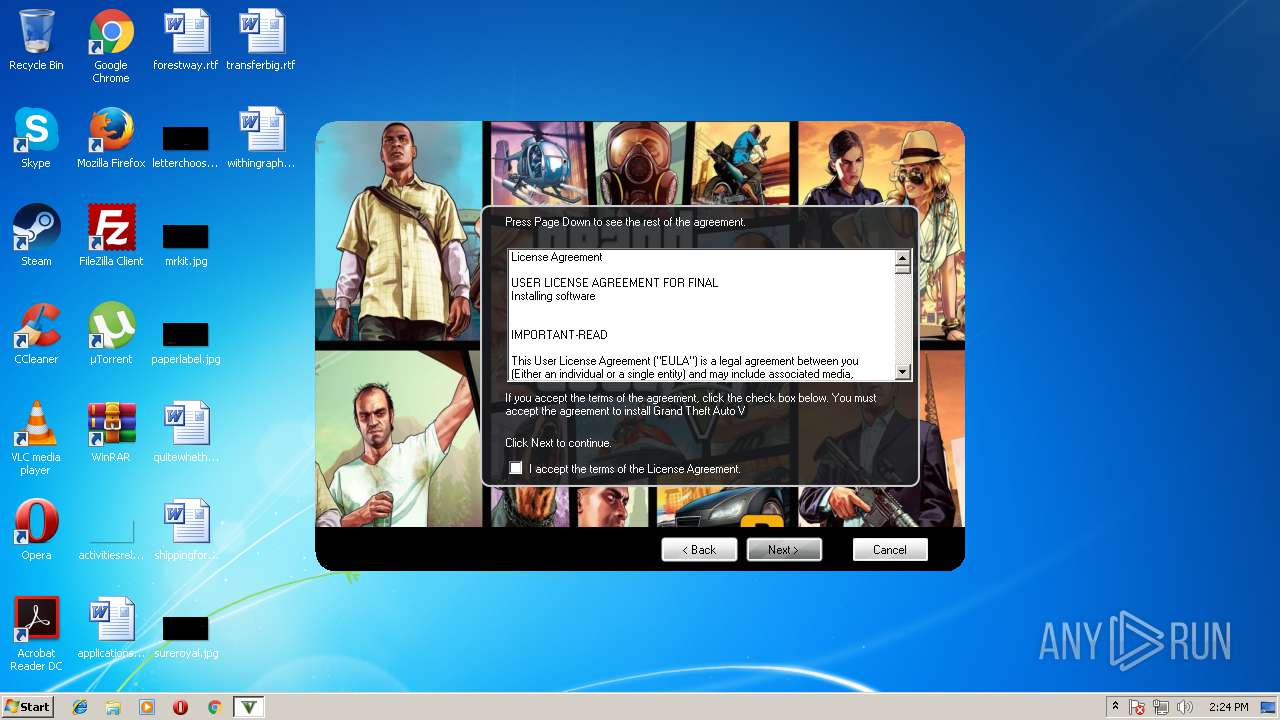1280x720 pixels.
Task: Select paperlabel.jpg desktop file
Action: coord(185,341)
